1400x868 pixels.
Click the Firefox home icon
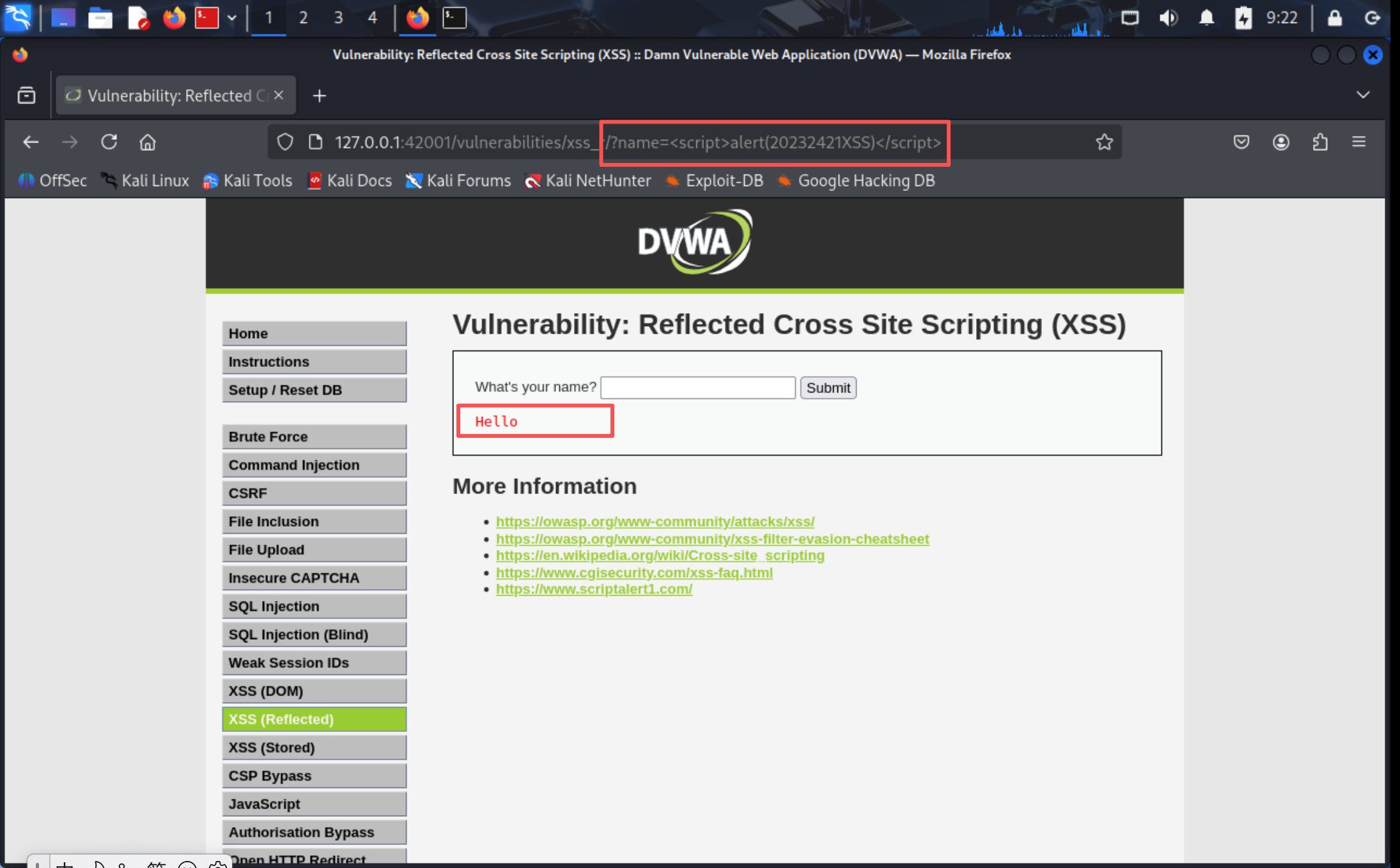pyautogui.click(x=148, y=142)
